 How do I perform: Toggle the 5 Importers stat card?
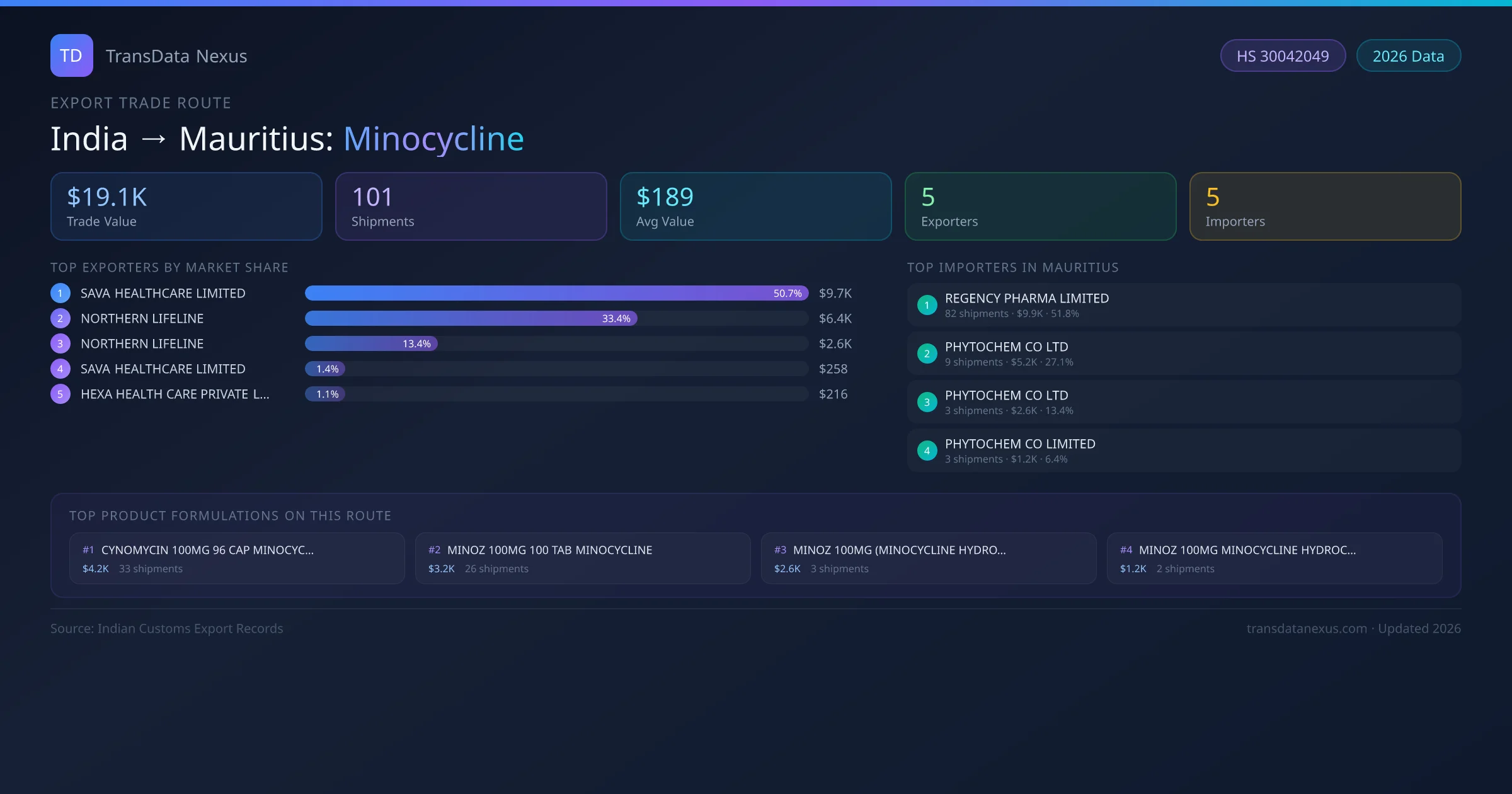pyautogui.click(x=1325, y=206)
